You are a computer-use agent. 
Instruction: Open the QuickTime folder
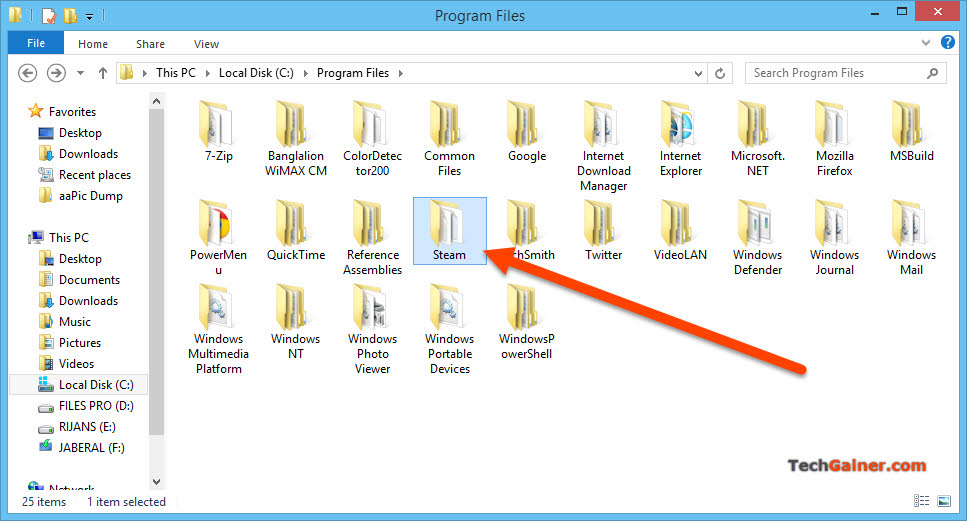point(295,230)
